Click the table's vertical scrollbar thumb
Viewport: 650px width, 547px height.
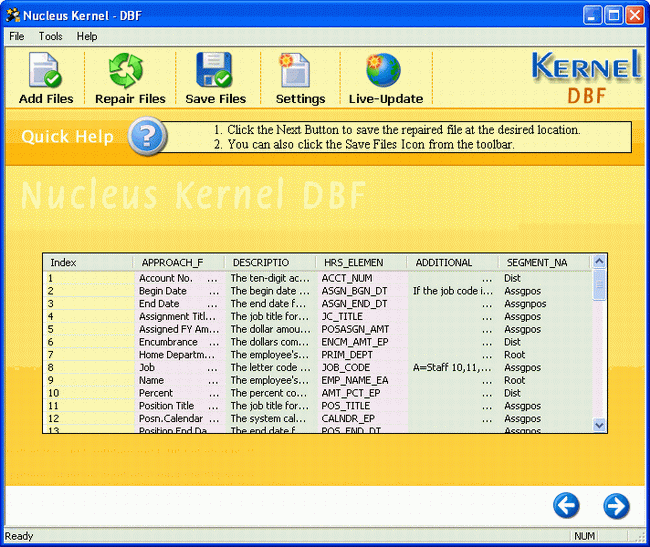(x=599, y=284)
